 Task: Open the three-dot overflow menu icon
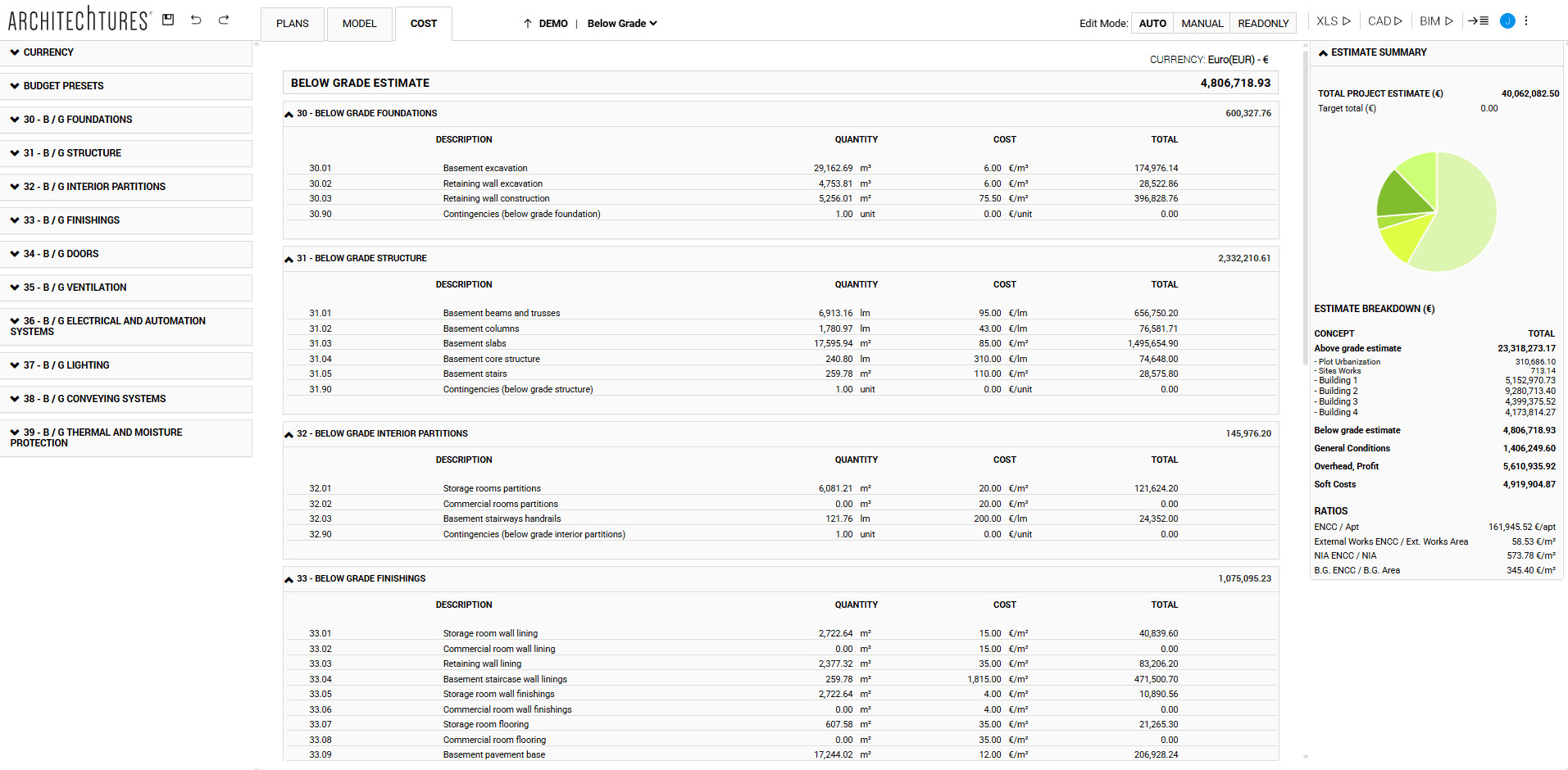1526,20
